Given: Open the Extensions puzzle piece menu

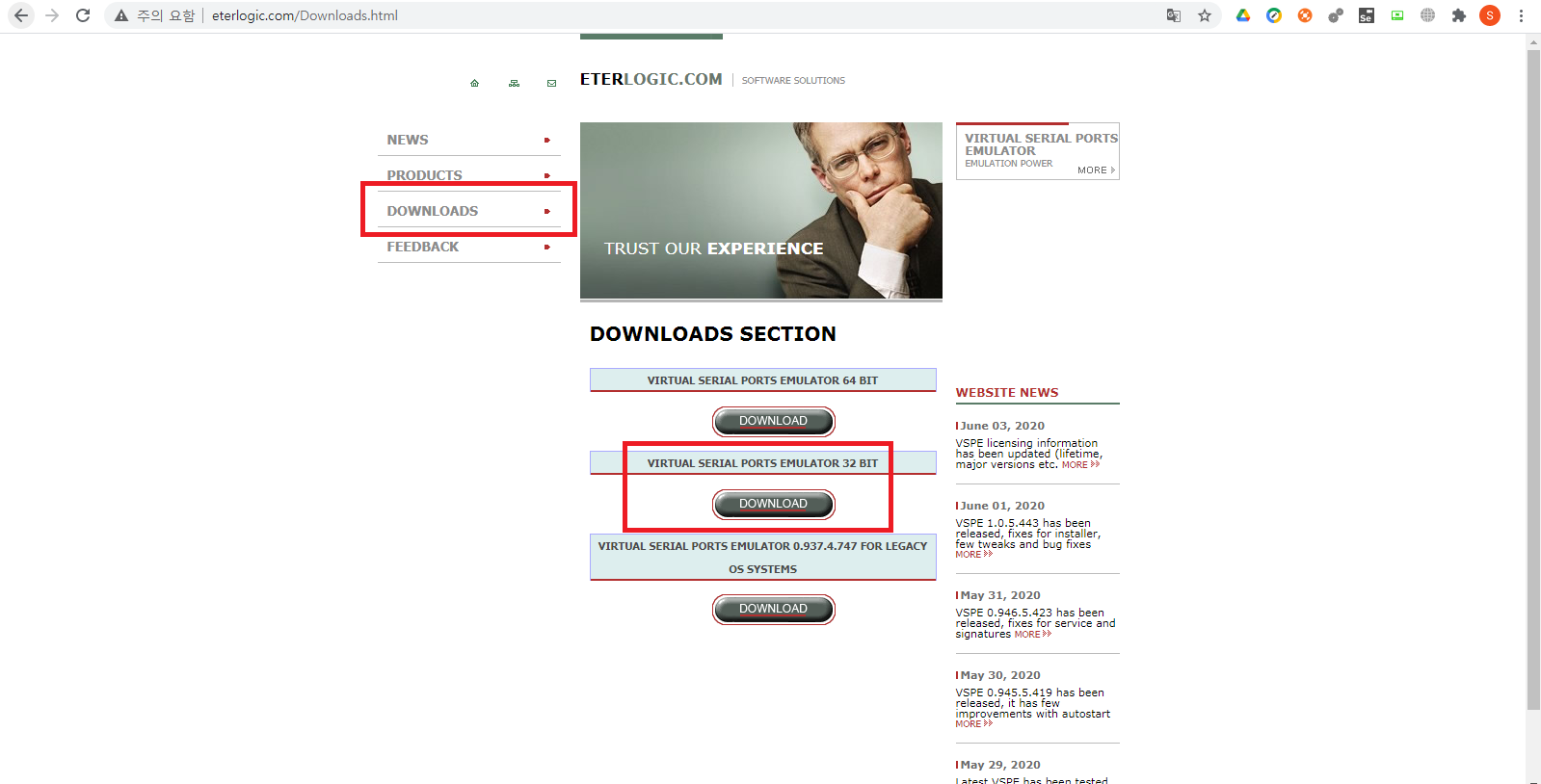Looking at the screenshot, I should coord(1459,15).
